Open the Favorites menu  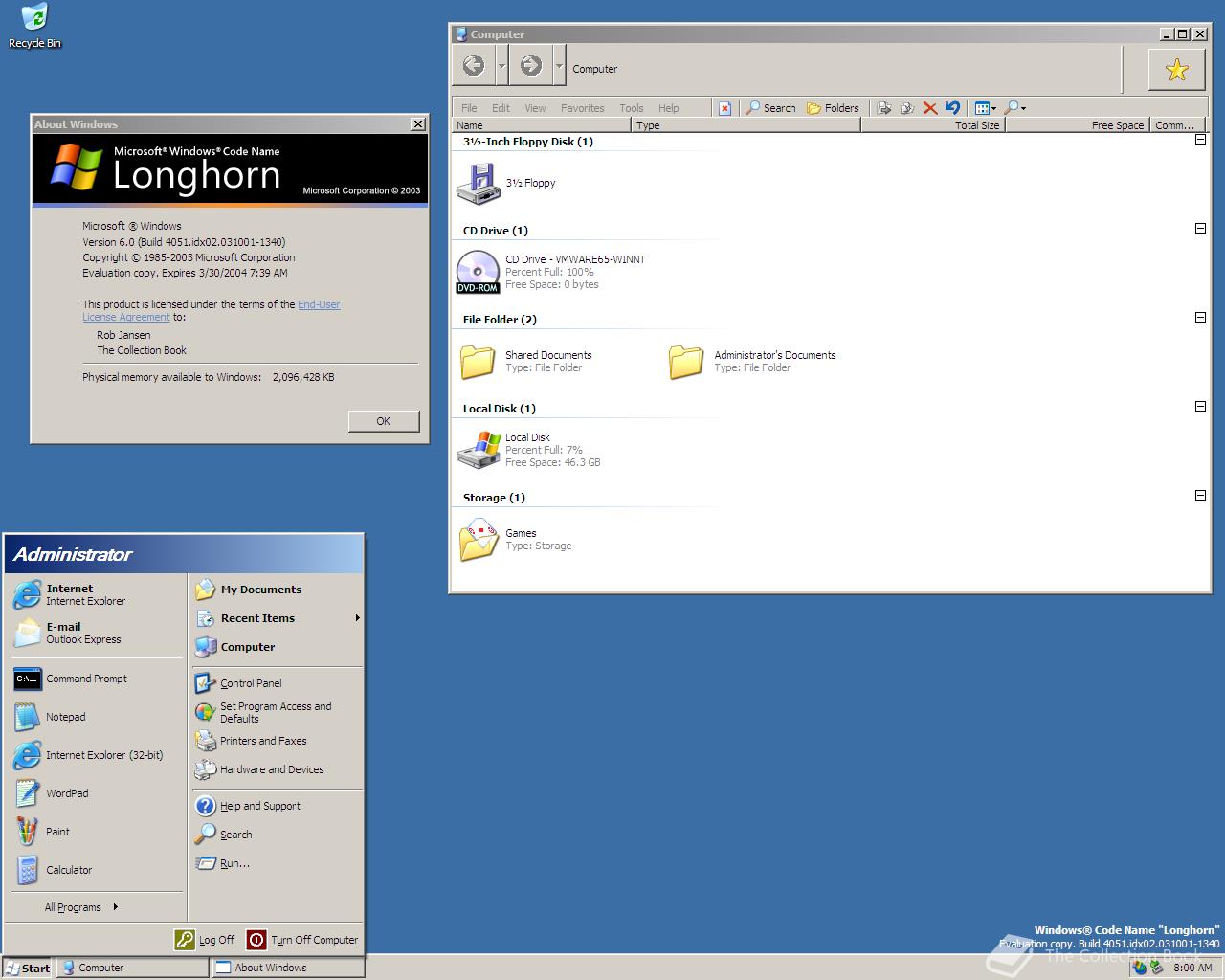[x=582, y=108]
